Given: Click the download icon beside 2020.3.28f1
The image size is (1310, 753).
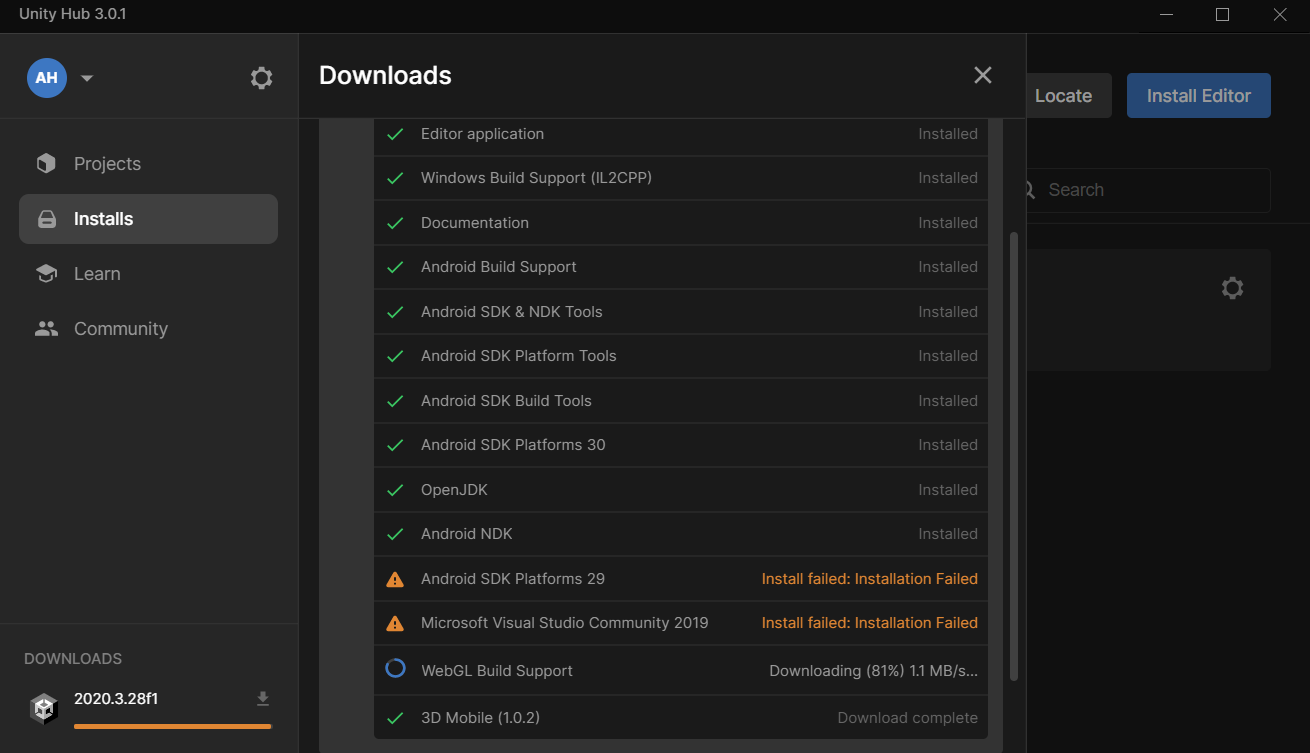Looking at the screenshot, I should [263, 698].
